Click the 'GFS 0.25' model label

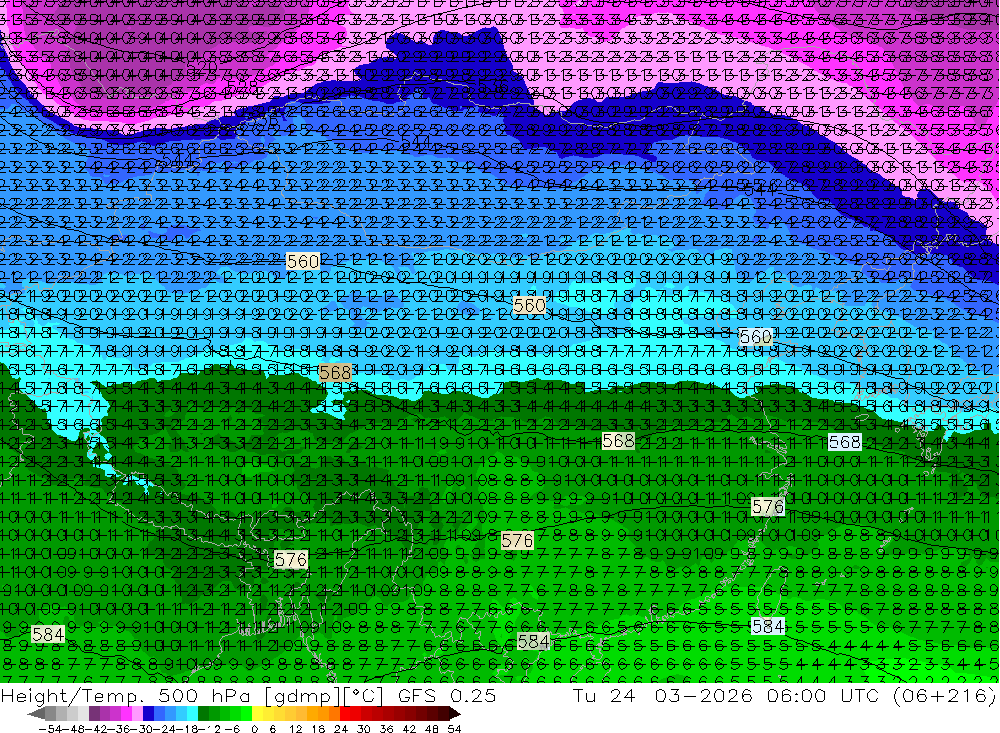[x=447, y=697]
